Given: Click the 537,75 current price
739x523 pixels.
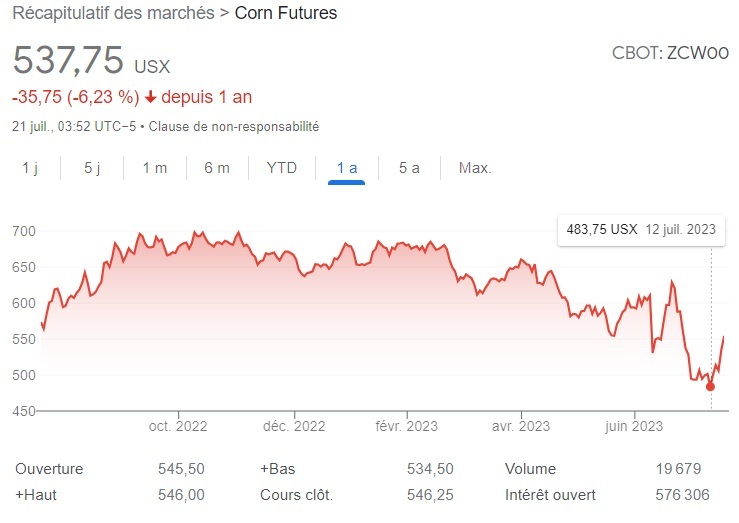Looking at the screenshot, I should [x=68, y=60].
